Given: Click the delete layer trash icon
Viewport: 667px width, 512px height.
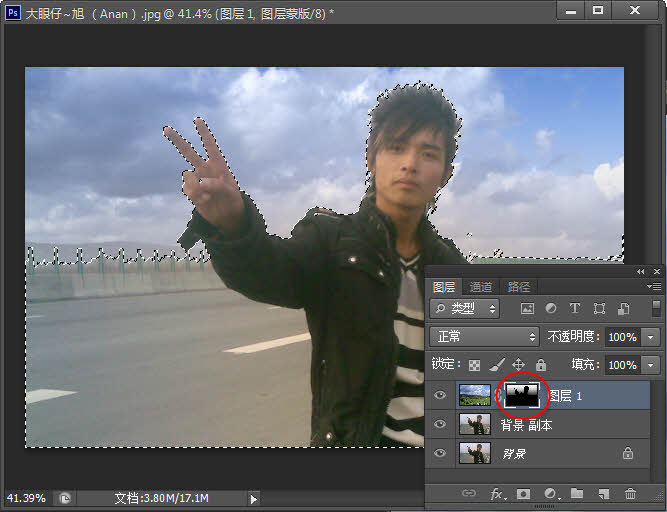Looking at the screenshot, I should coord(630,494).
